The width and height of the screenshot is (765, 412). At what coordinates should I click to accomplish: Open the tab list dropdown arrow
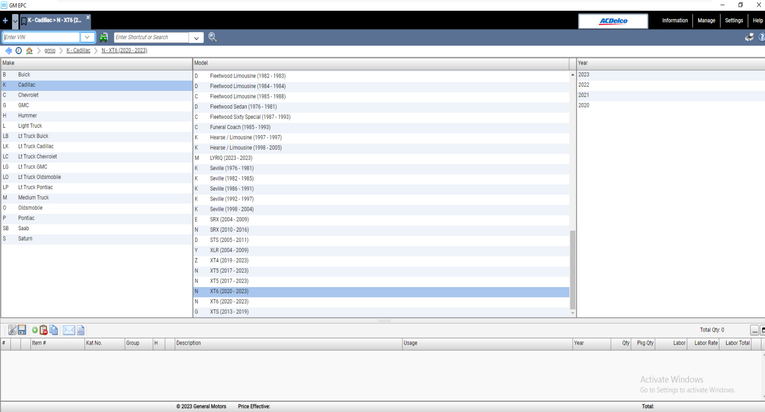click(x=14, y=20)
